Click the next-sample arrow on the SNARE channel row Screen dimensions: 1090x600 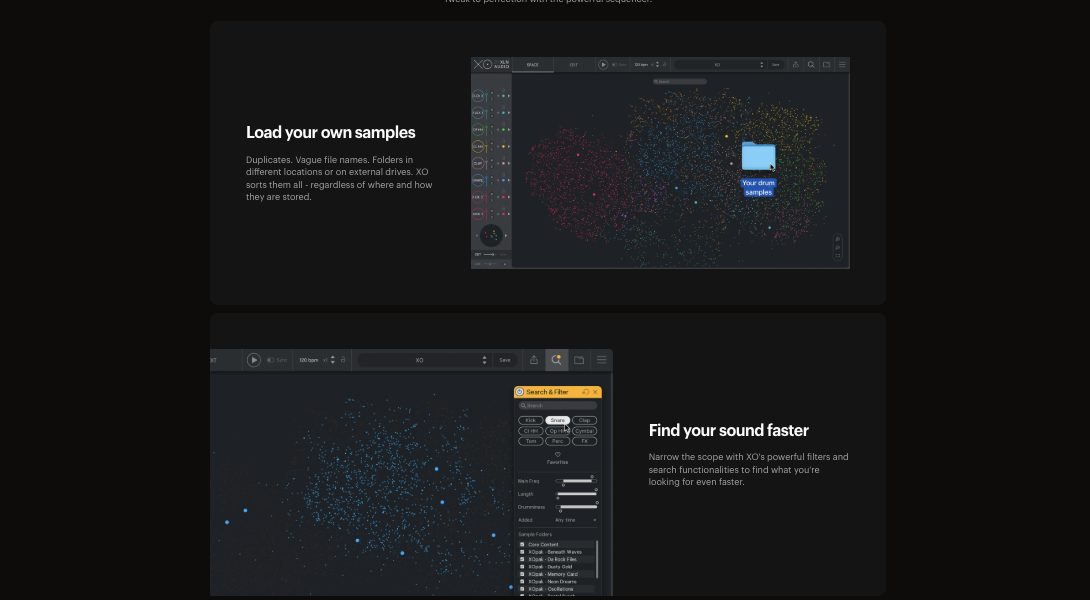[x=509, y=180]
